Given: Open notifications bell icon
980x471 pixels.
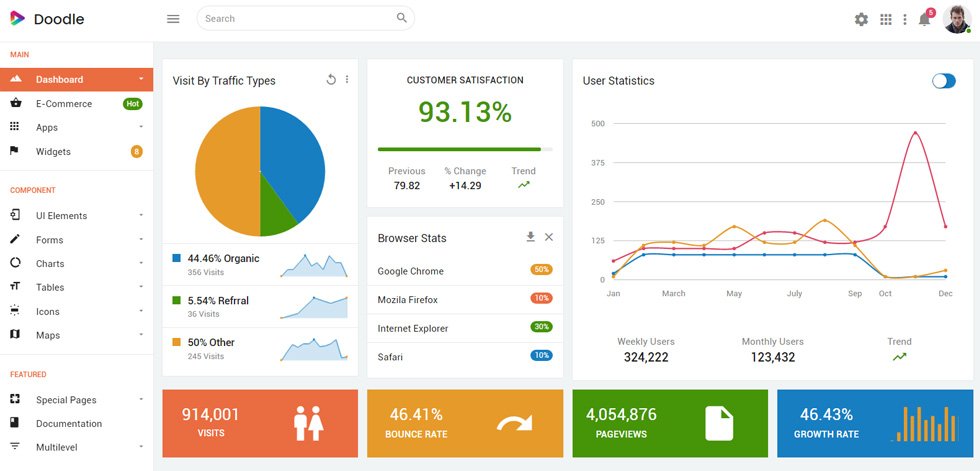Looking at the screenshot, I should 924,19.
